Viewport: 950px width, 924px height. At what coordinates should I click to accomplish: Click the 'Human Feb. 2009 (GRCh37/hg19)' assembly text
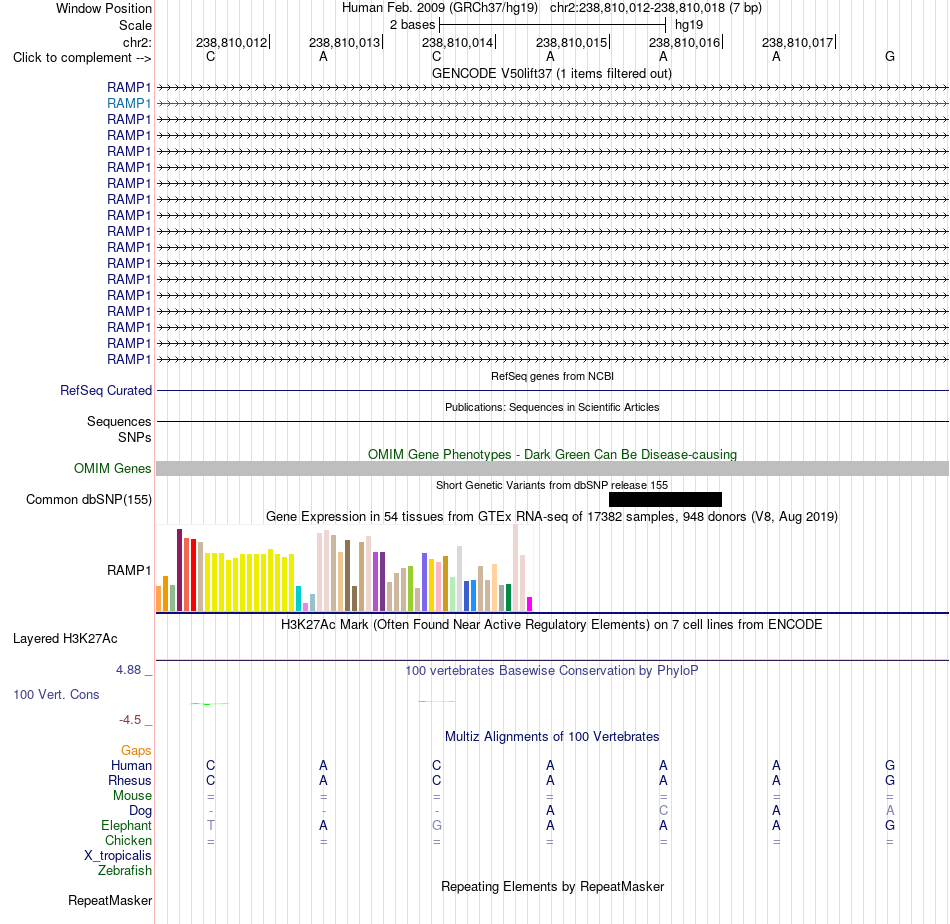440,8
